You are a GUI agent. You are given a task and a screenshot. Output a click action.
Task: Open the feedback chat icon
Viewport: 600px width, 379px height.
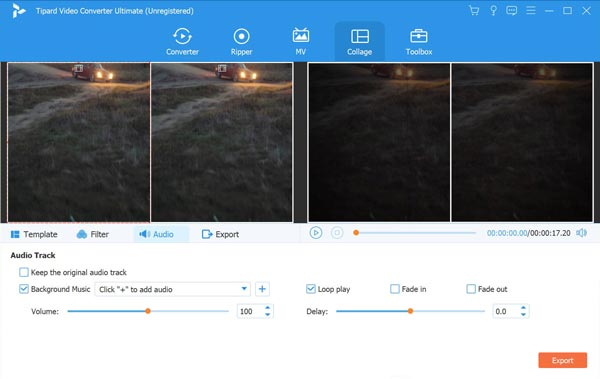tap(512, 10)
